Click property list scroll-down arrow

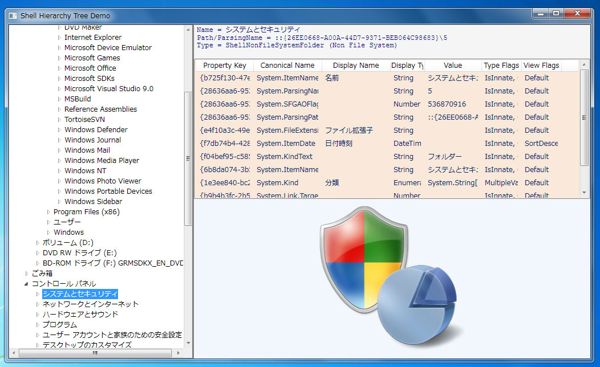[x=584, y=192]
